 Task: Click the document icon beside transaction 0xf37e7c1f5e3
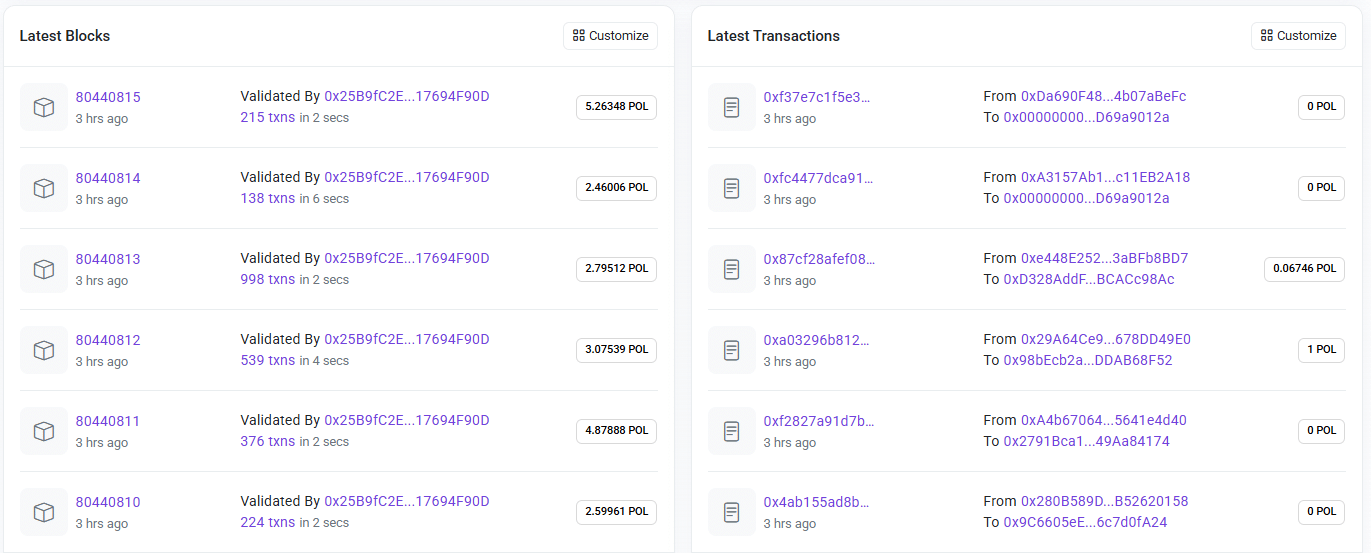click(x=732, y=107)
